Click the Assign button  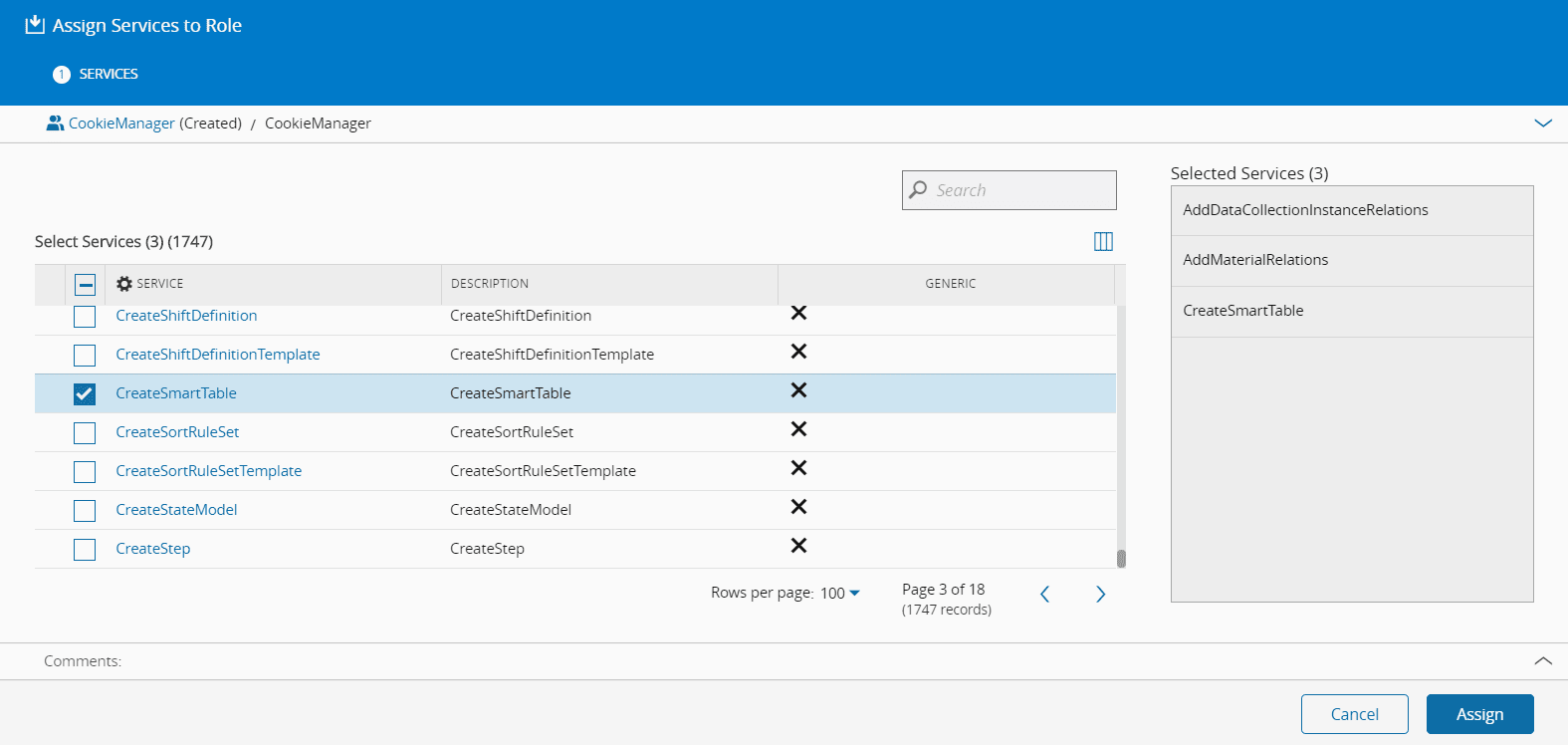1479,714
